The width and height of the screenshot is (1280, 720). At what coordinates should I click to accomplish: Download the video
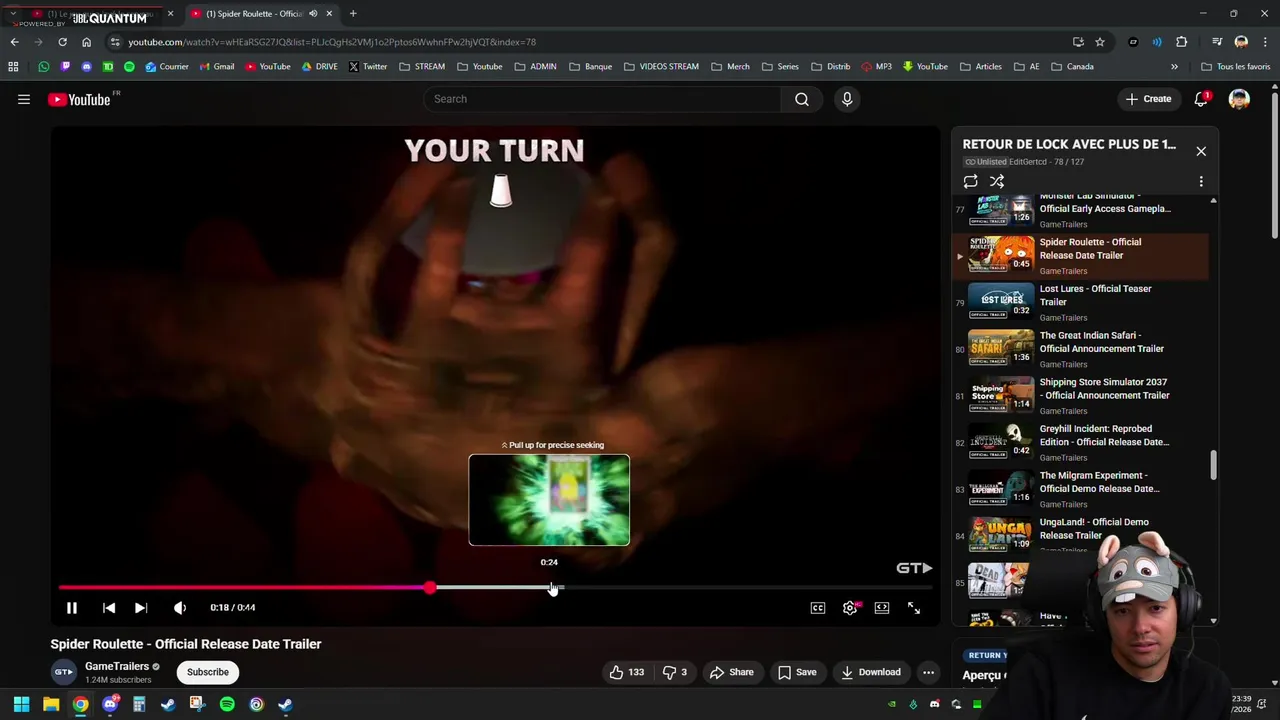(870, 672)
